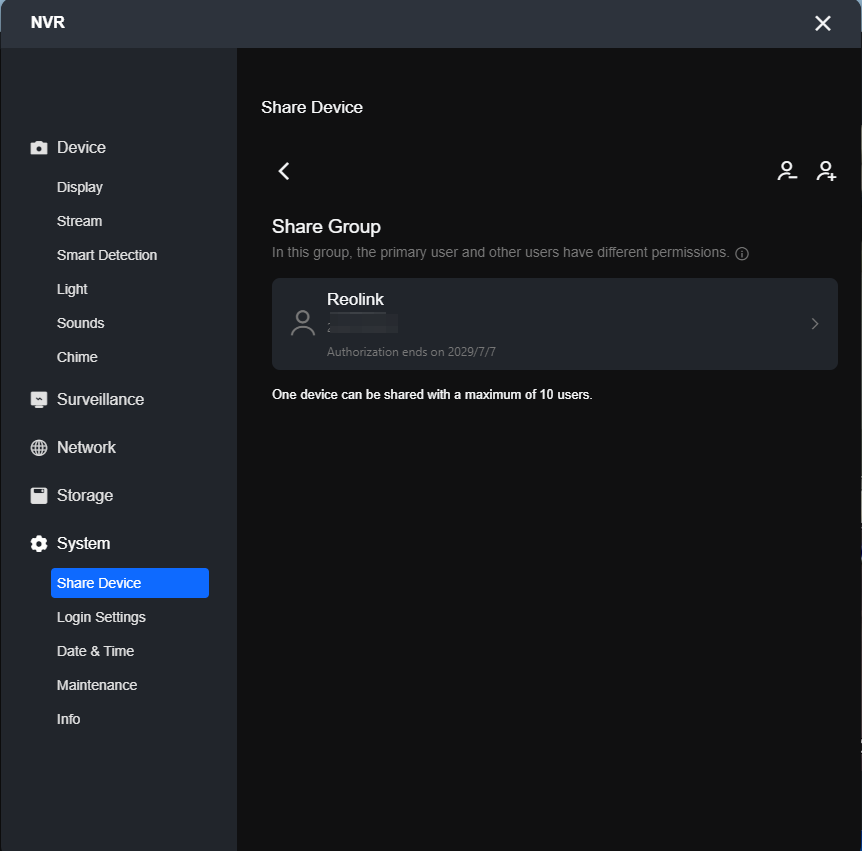Screen dimensions: 862x851
Task: Select the Share Device menu item
Action: 130,583
